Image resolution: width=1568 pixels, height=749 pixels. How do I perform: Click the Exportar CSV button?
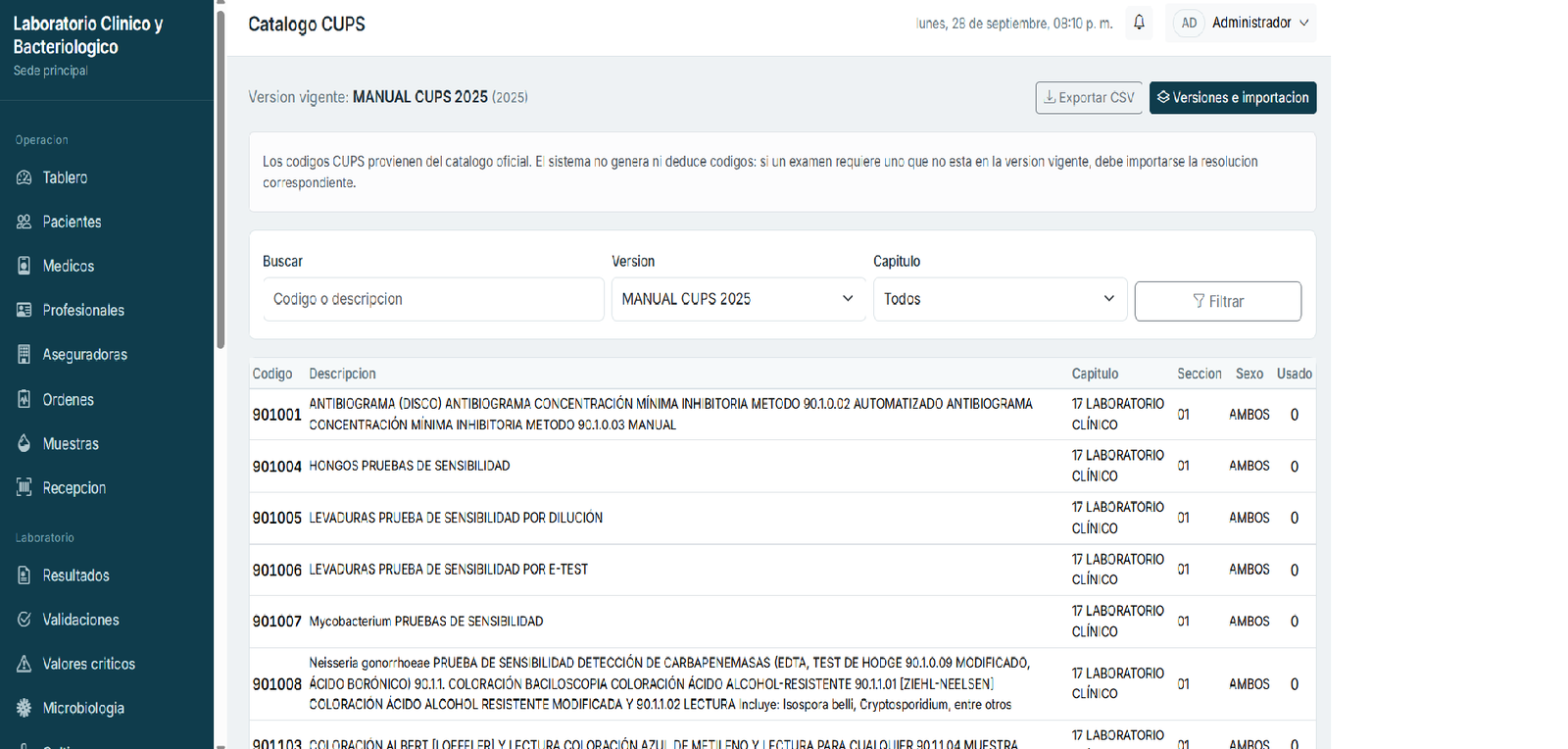(1089, 97)
